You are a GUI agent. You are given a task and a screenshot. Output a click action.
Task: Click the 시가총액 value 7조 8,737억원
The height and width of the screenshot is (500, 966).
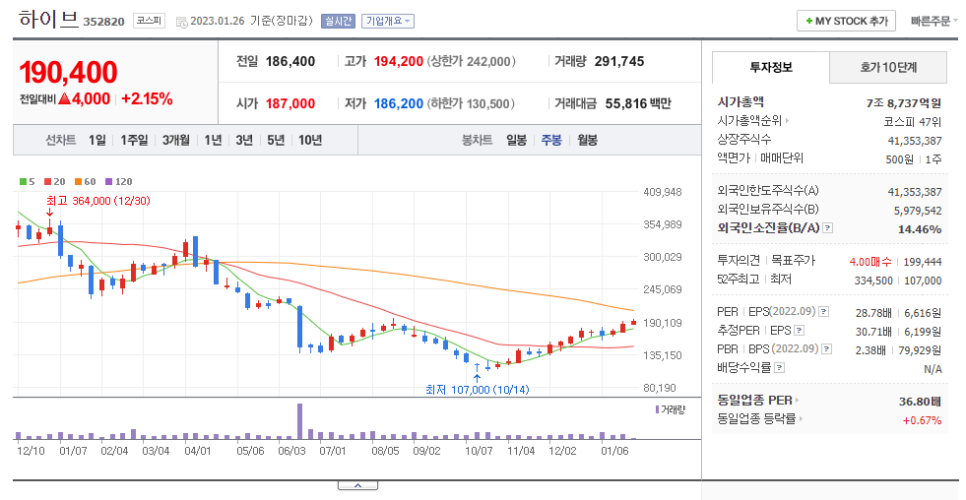click(x=904, y=103)
